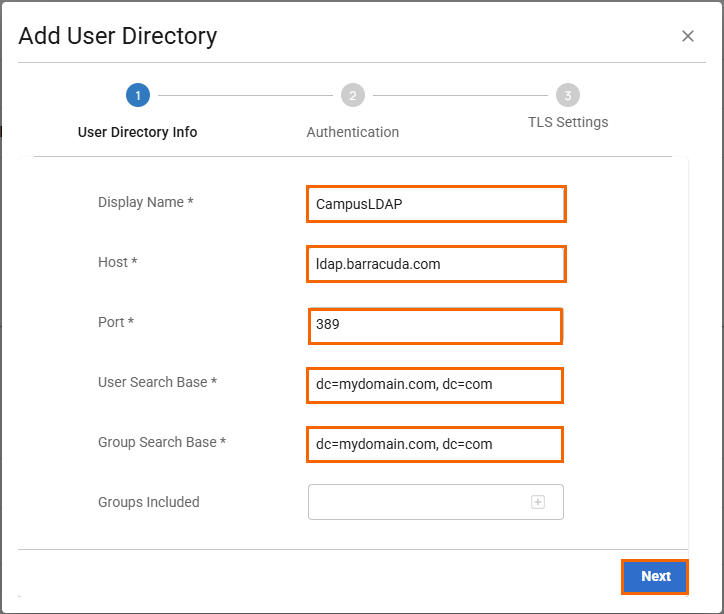Go to the Authentication step label
The image size is (724, 614).
pyautogui.click(x=352, y=132)
